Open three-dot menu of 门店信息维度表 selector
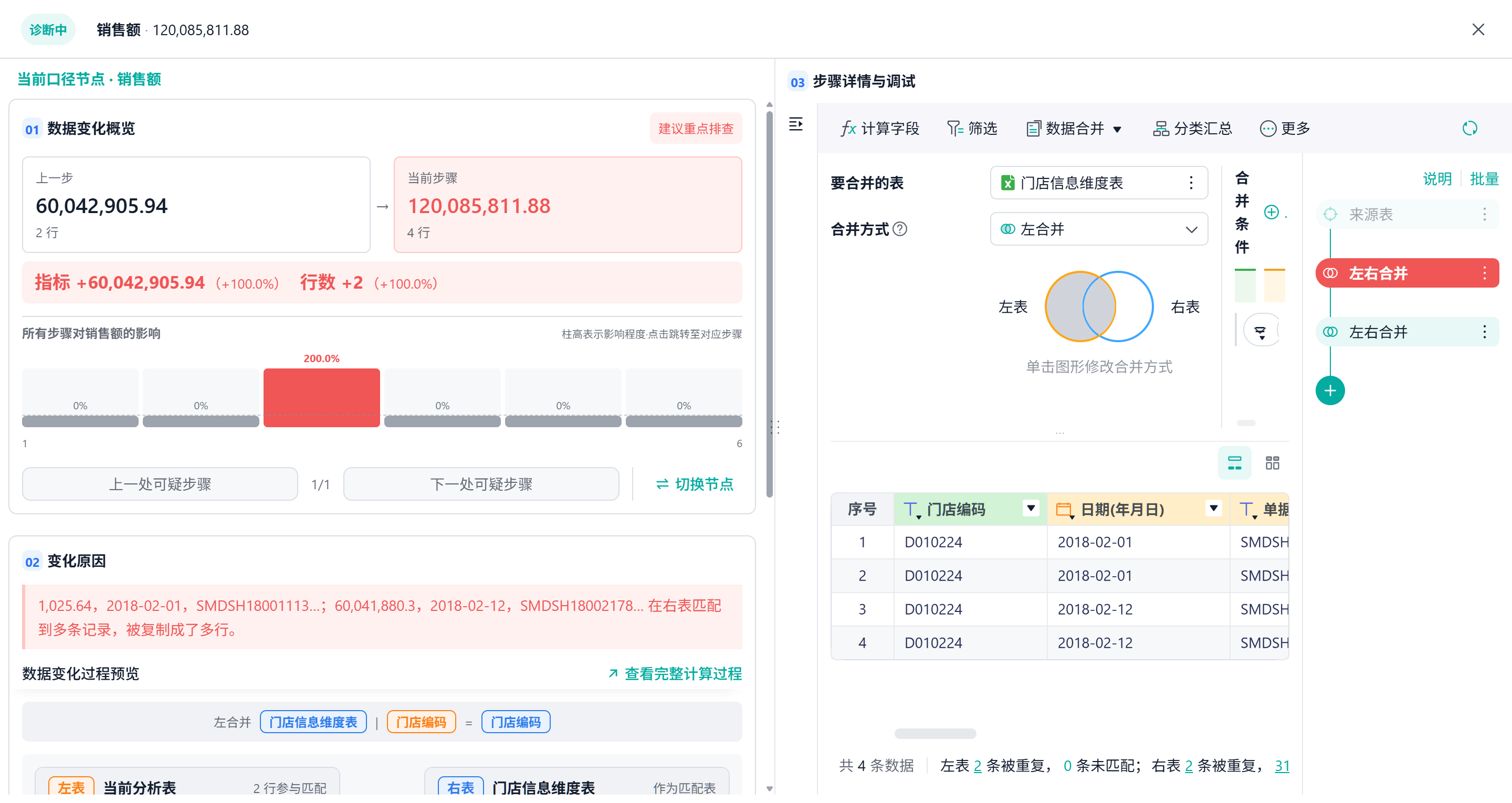The height and width of the screenshot is (803, 1512). point(1191,183)
